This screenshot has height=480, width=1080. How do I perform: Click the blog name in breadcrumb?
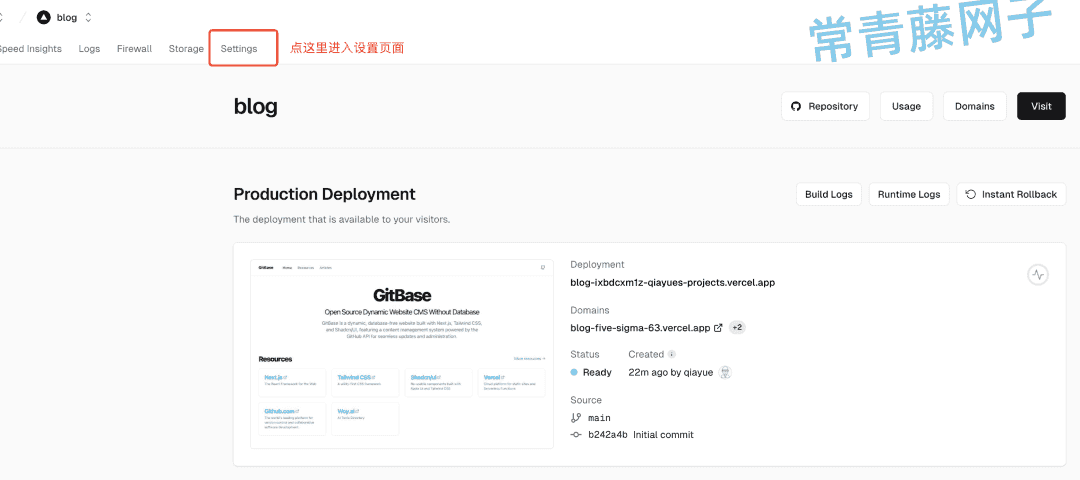(67, 18)
